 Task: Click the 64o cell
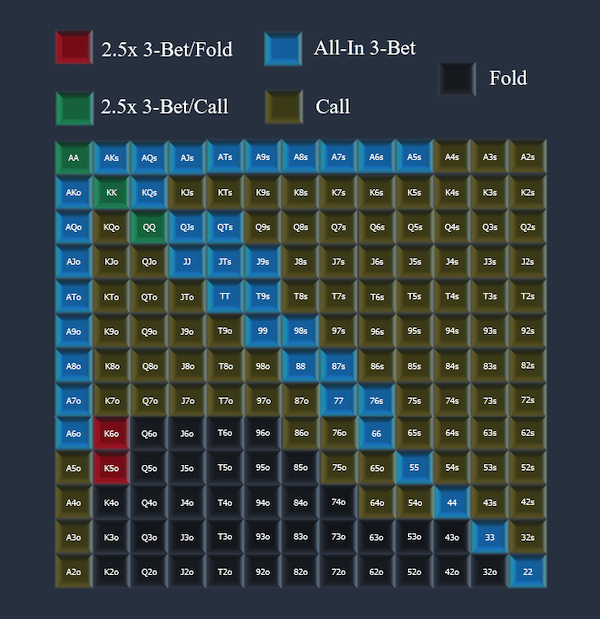click(377, 503)
